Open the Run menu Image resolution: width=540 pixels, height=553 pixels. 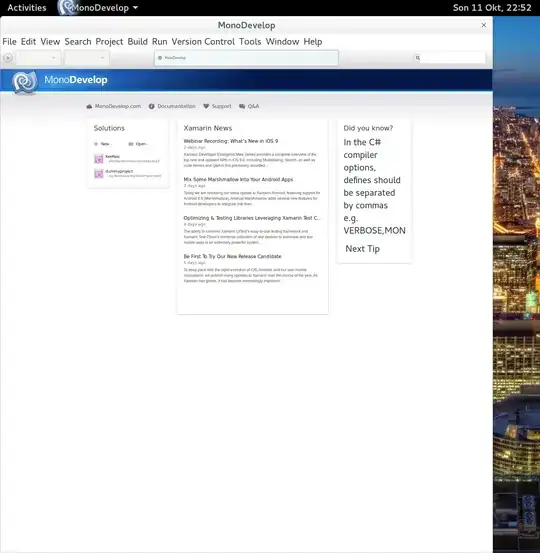pyautogui.click(x=159, y=42)
